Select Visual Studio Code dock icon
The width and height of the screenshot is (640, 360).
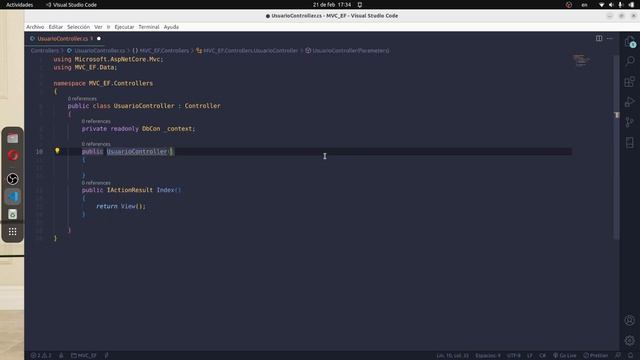pyautogui.click(x=13, y=197)
